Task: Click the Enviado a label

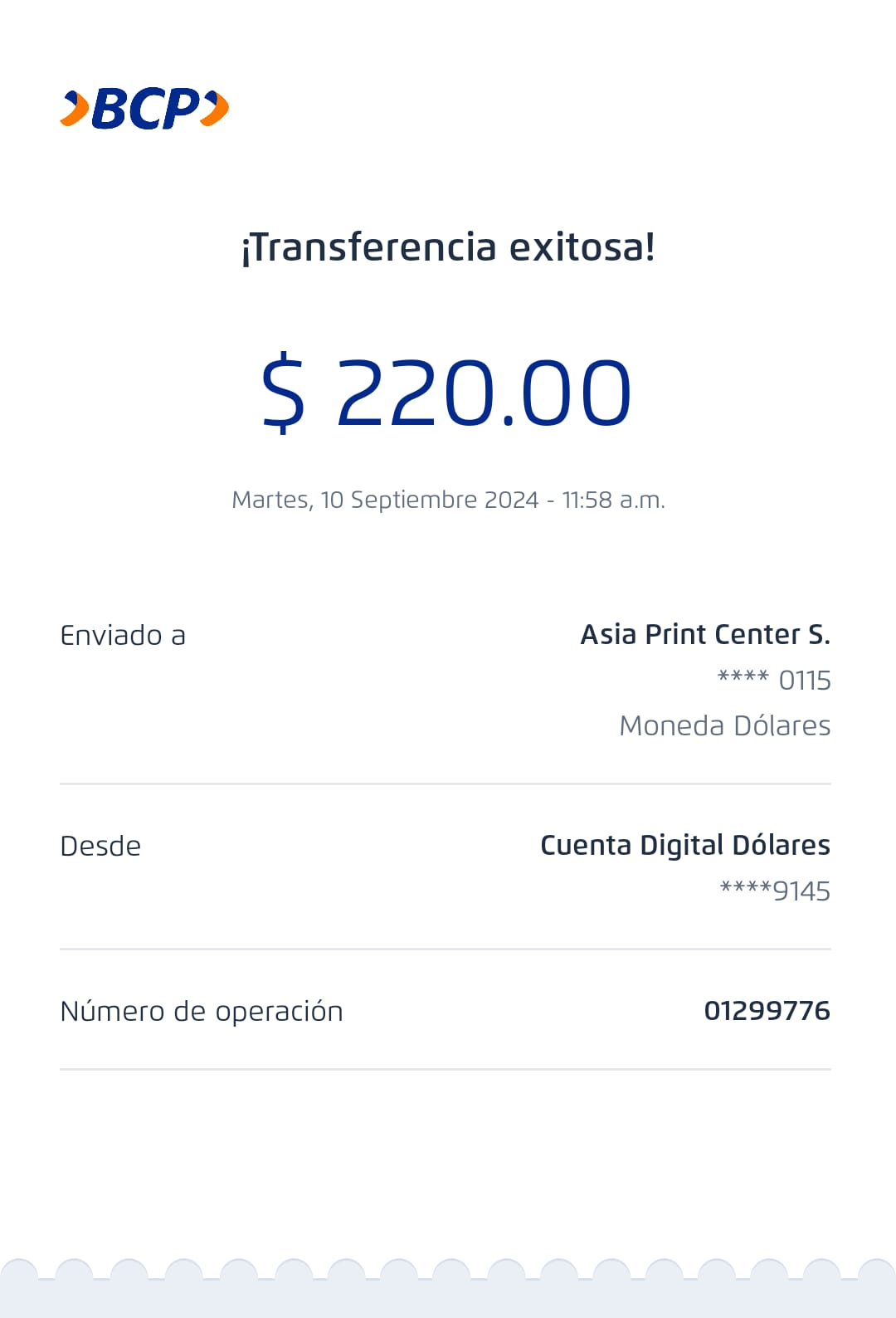Action: (123, 636)
